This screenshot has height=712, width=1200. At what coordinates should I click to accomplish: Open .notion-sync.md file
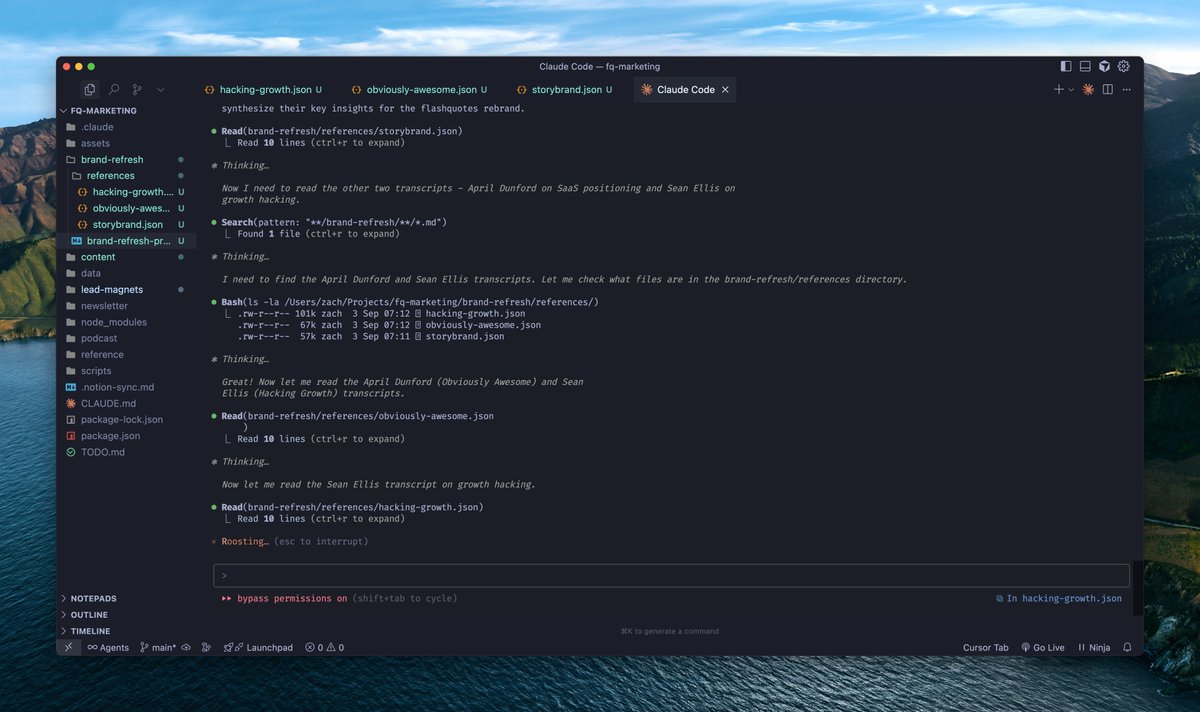tap(127, 387)
